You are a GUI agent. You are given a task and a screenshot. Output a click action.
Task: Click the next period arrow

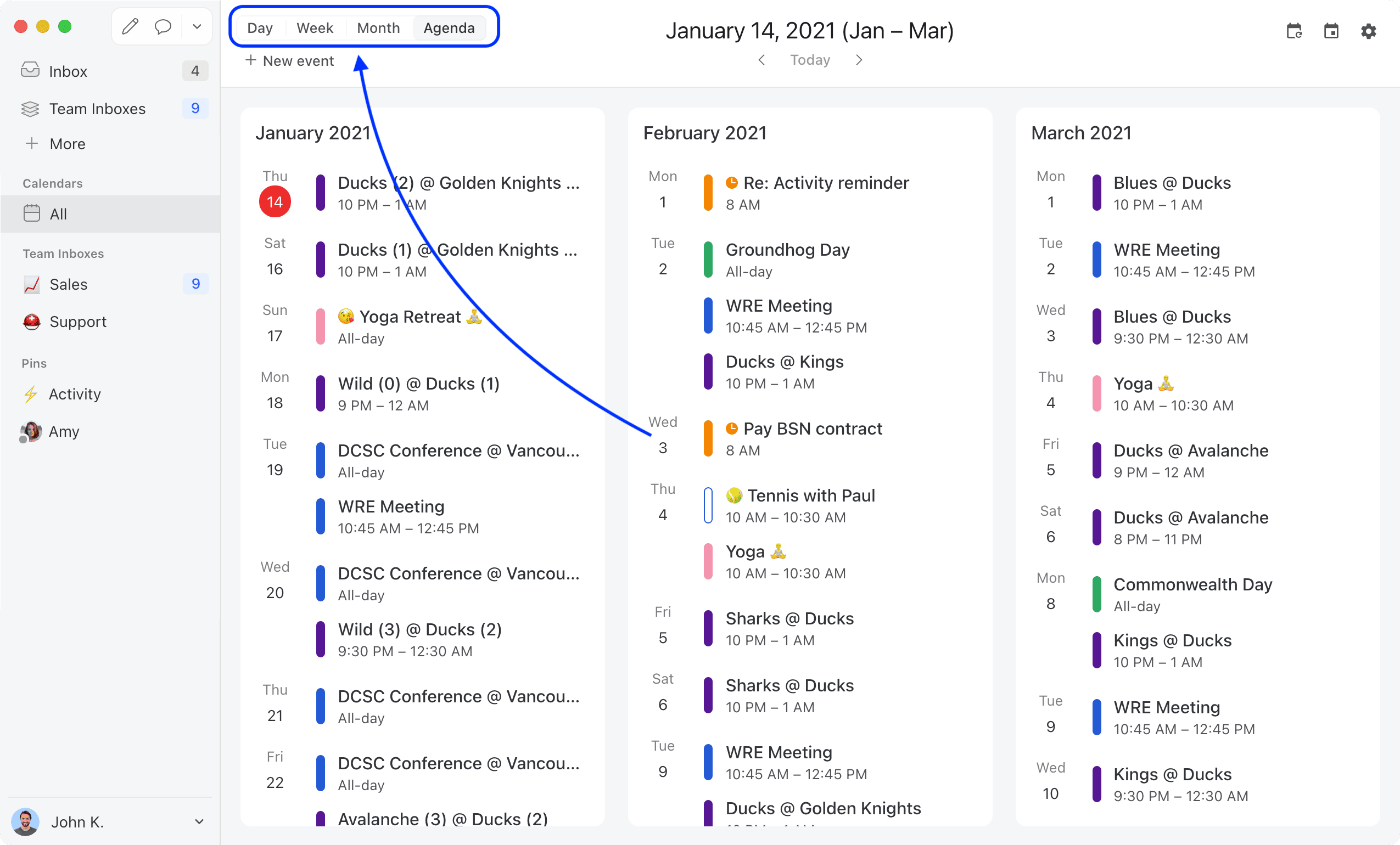coord(859,60)
